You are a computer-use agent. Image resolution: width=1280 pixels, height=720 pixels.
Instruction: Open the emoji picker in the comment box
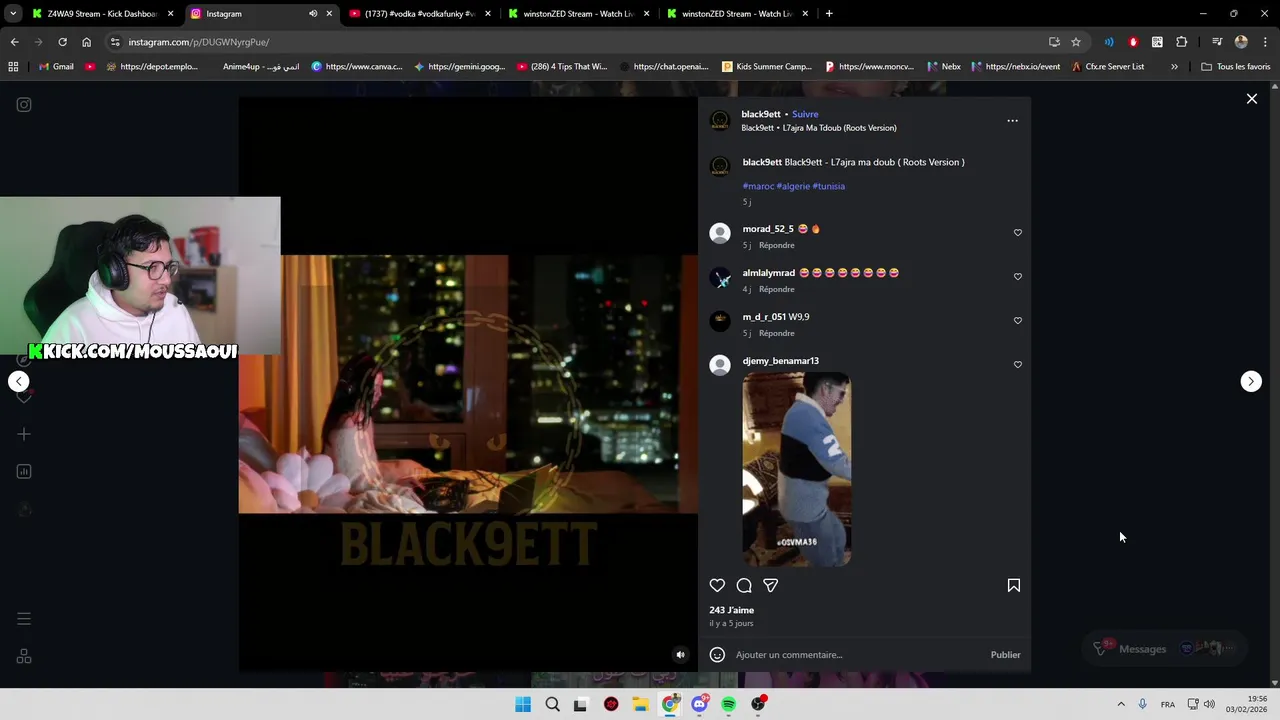(717, 655)
